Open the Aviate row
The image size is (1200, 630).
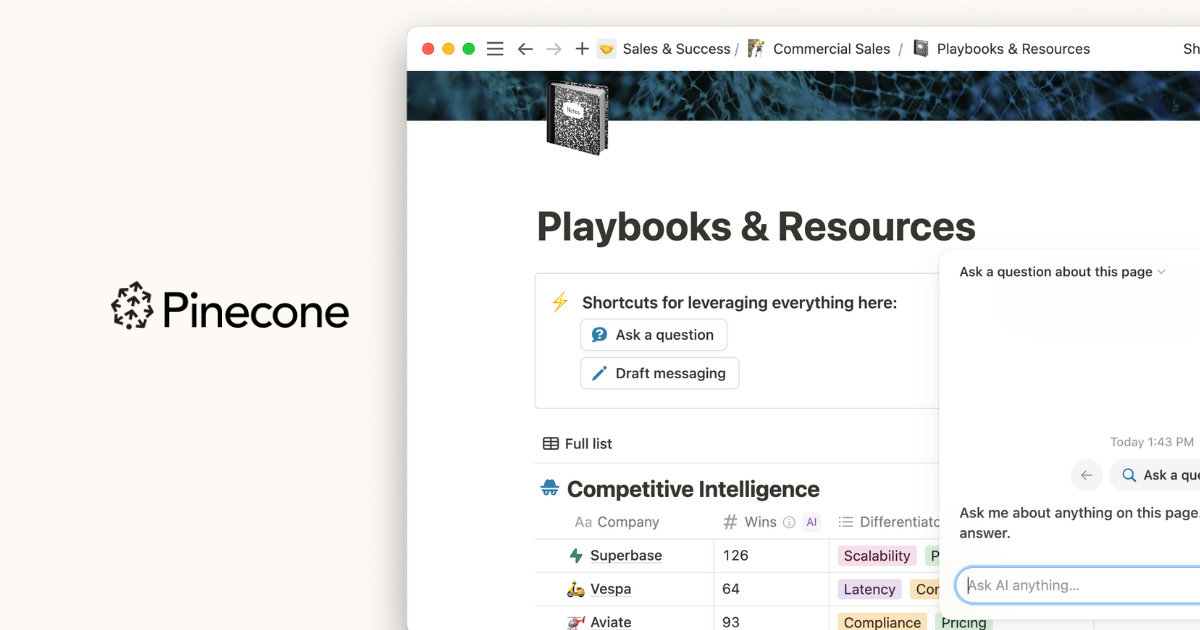pos(610,622)
